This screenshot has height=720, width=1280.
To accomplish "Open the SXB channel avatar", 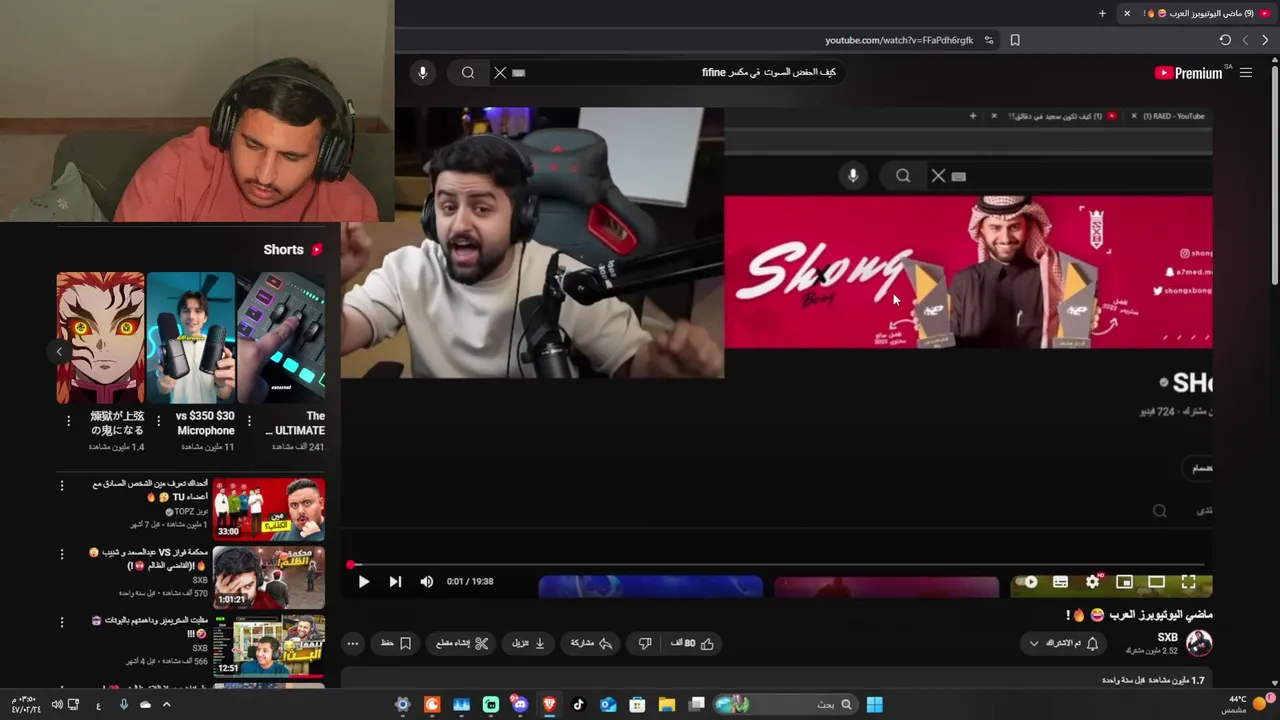I will [1199, 643].
